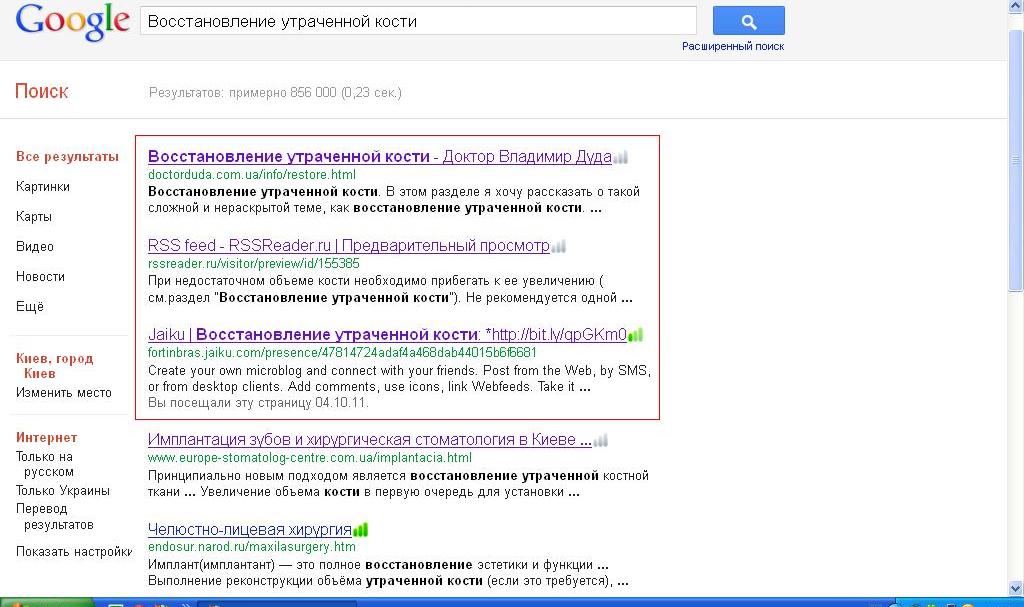Click Результатов: примерно 856 000 text

(275, 92)
